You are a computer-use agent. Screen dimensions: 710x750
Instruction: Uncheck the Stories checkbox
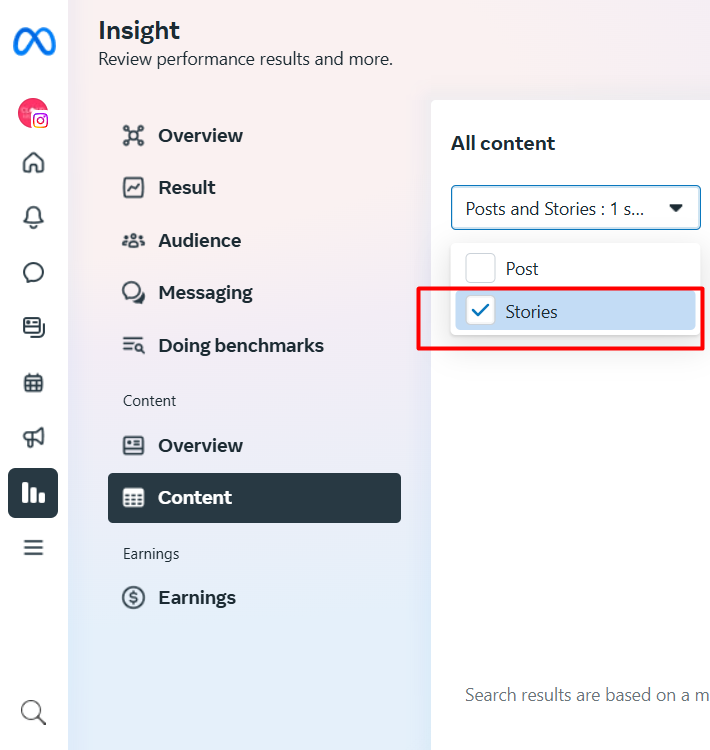pyautogui.click(x=480, y=311)
